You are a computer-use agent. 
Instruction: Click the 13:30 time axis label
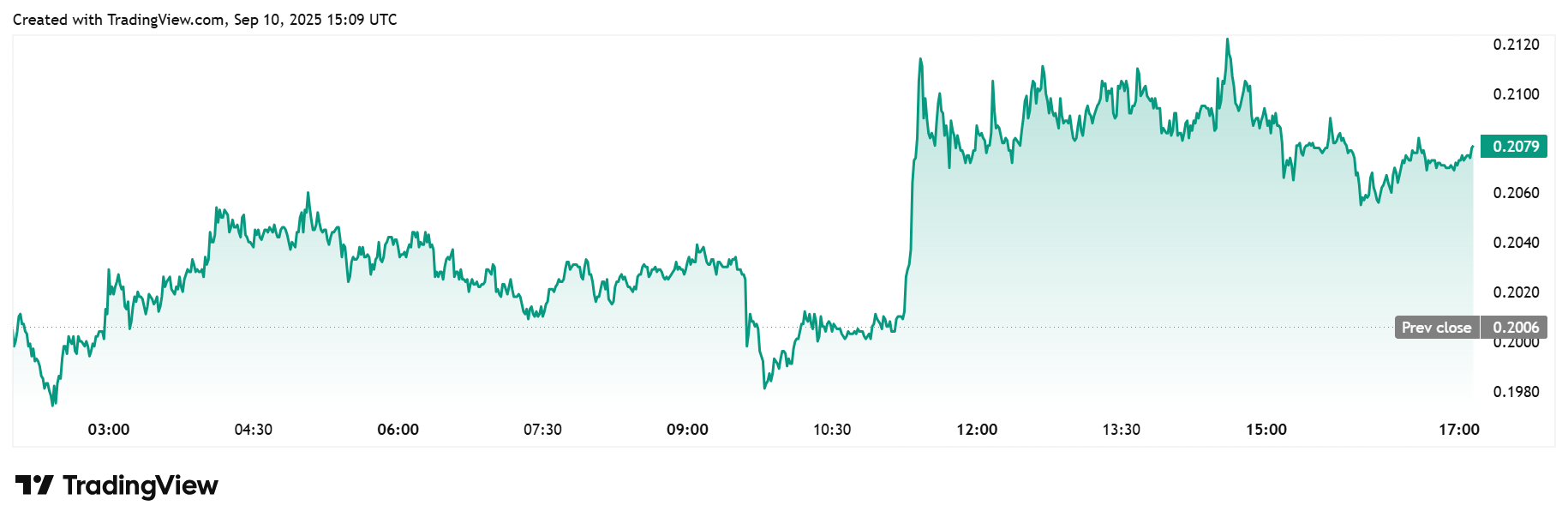(x=1121, y=430)
